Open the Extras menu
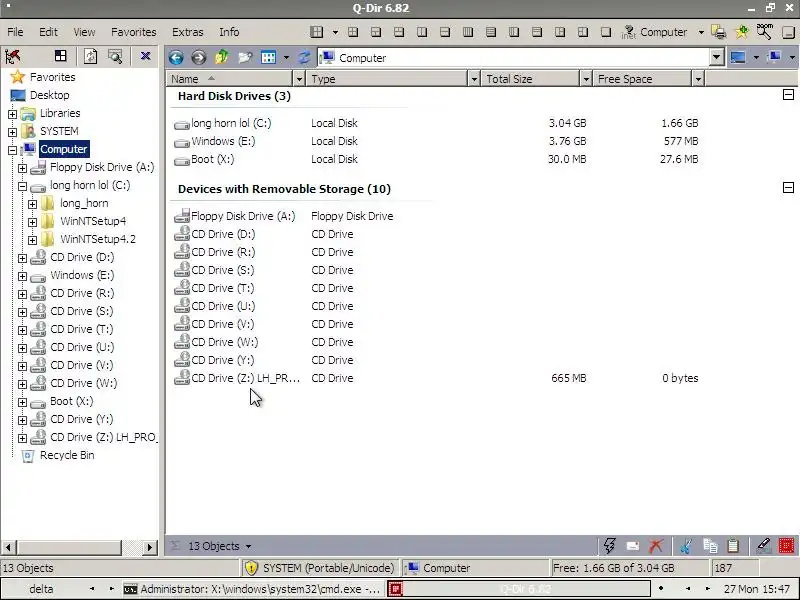Viewport: 800px width, 600px height. pos(188,32)
